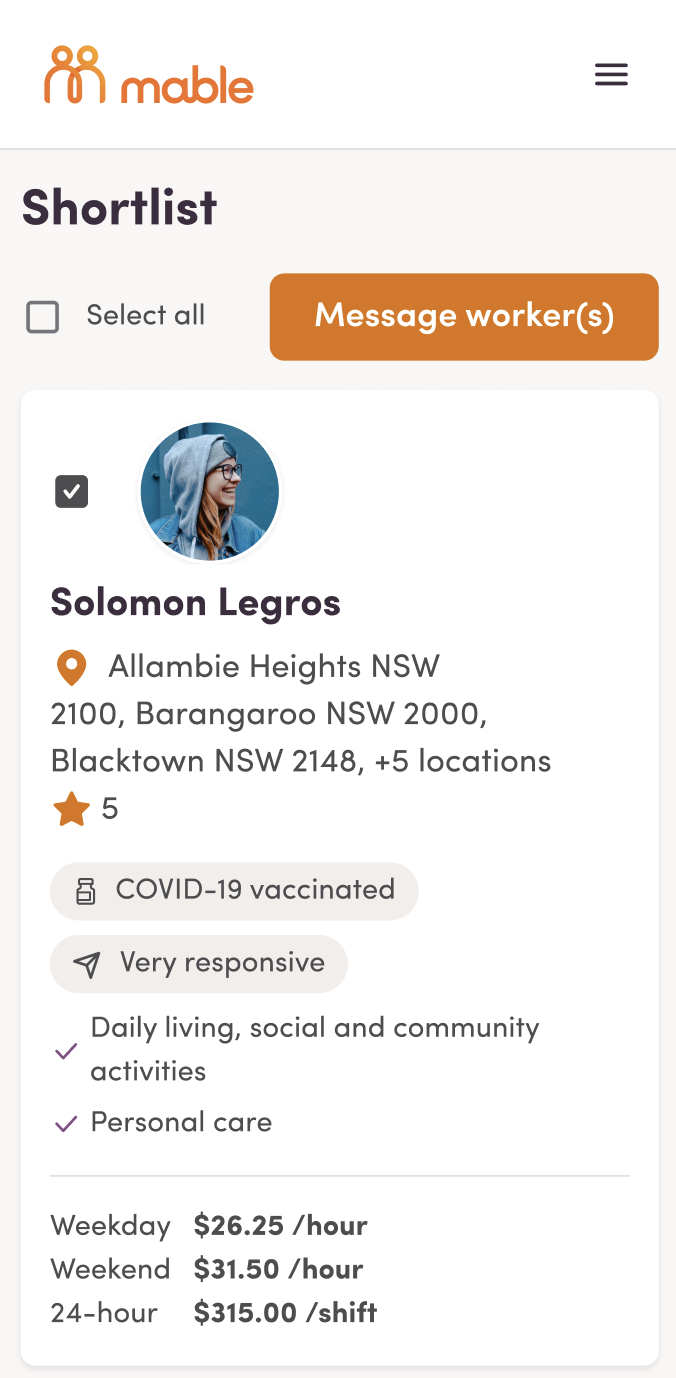The image size is (676, 1378).
Task: Open the COVID-19 vaccinated badge details
Action: tap(234, 890)
